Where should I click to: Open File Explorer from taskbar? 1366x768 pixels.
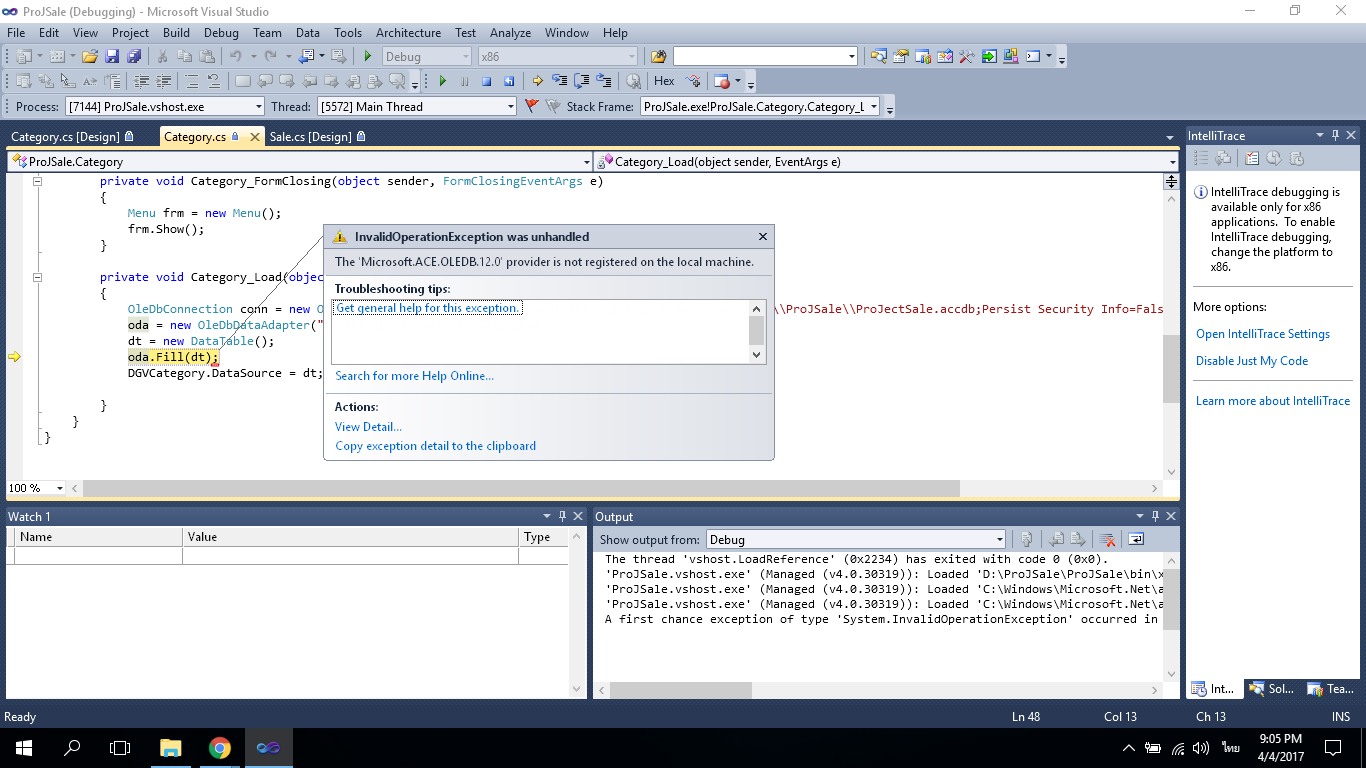tap(171, 747)
